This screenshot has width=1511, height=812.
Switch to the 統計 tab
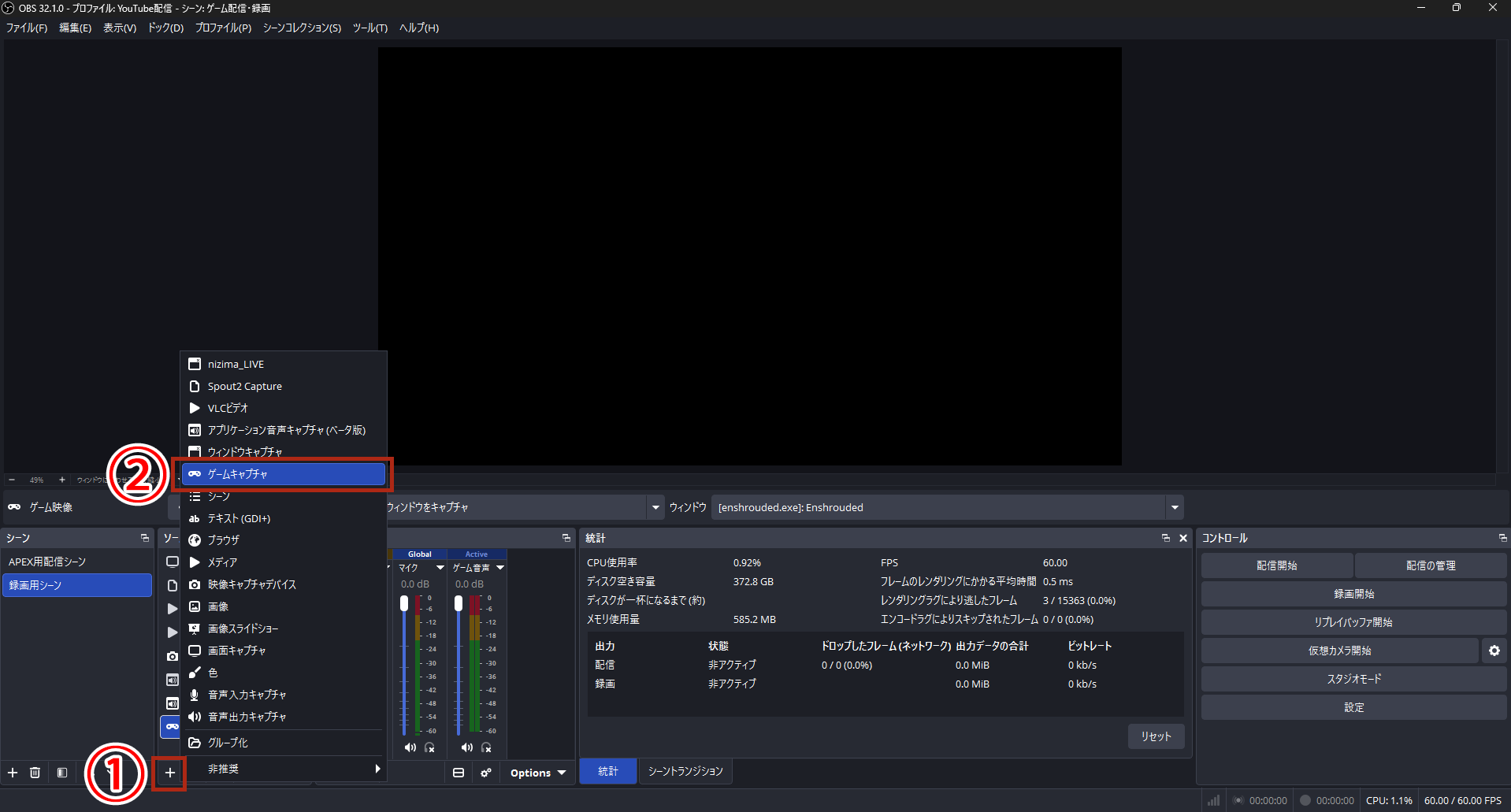pyautogui.click(x=608, y=772)
